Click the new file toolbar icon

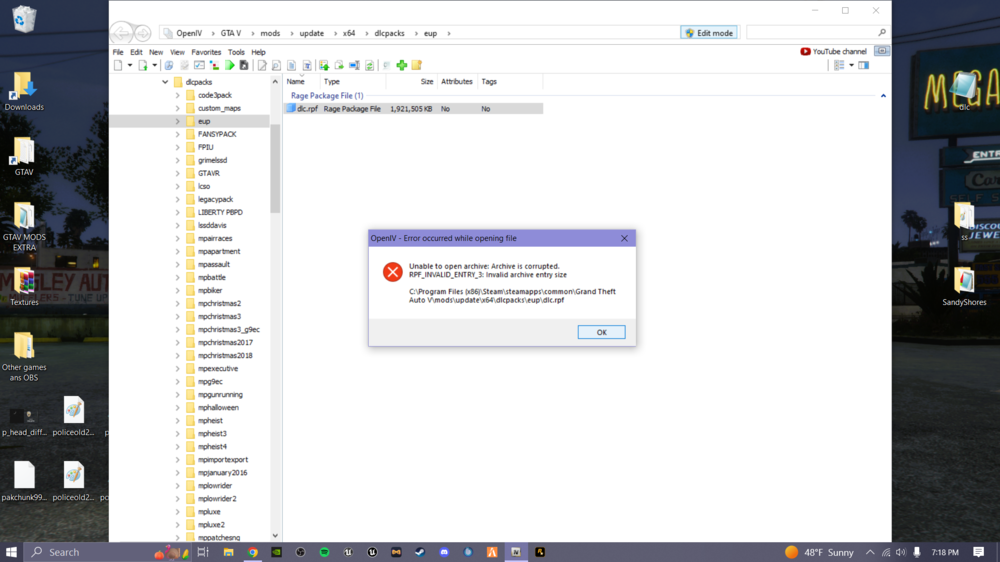[118, 65]
